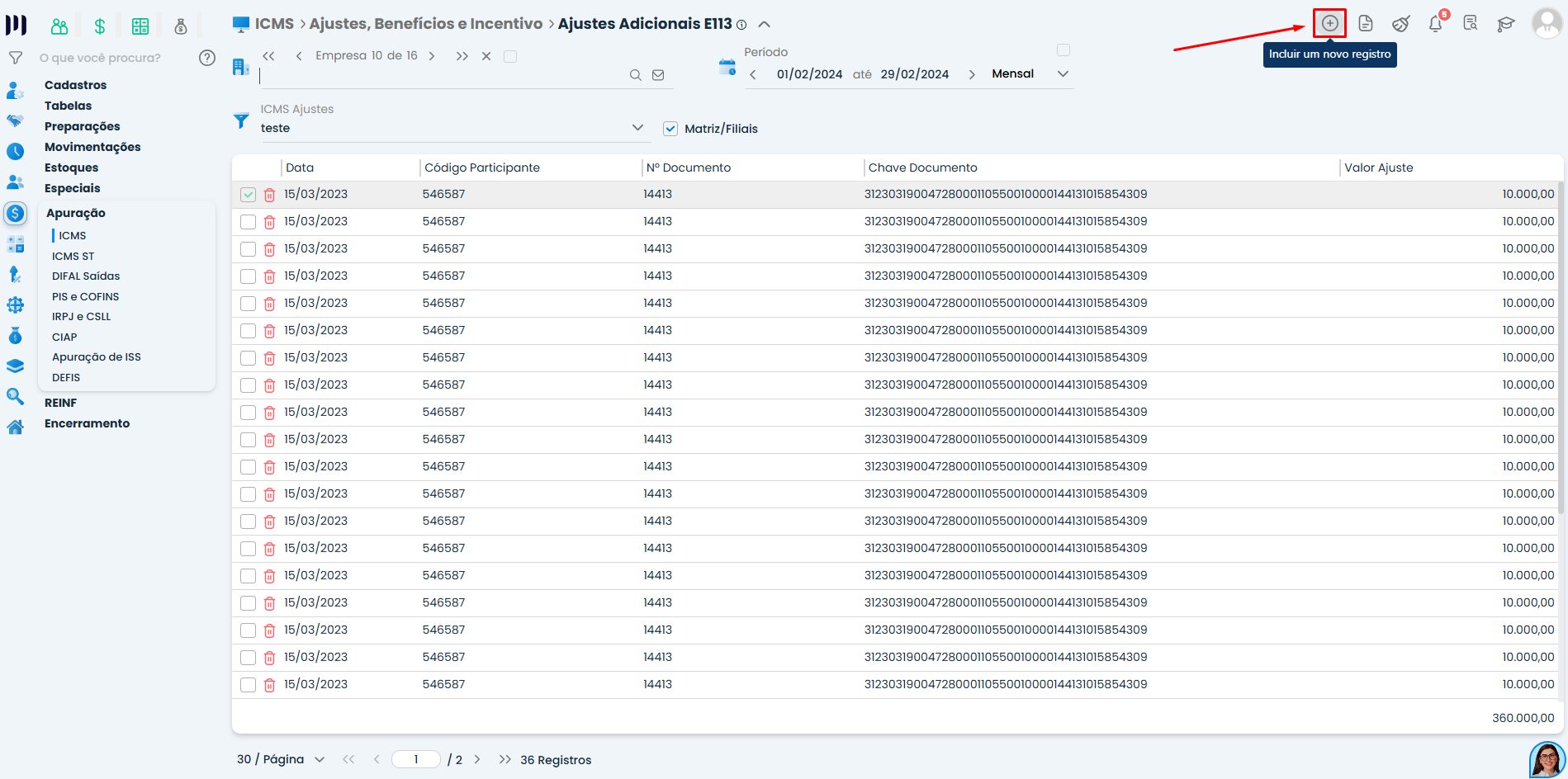The width and height of the screenshot is (1568, 779).
Task: Open the calendar icon next to Período
Action: 727,68
